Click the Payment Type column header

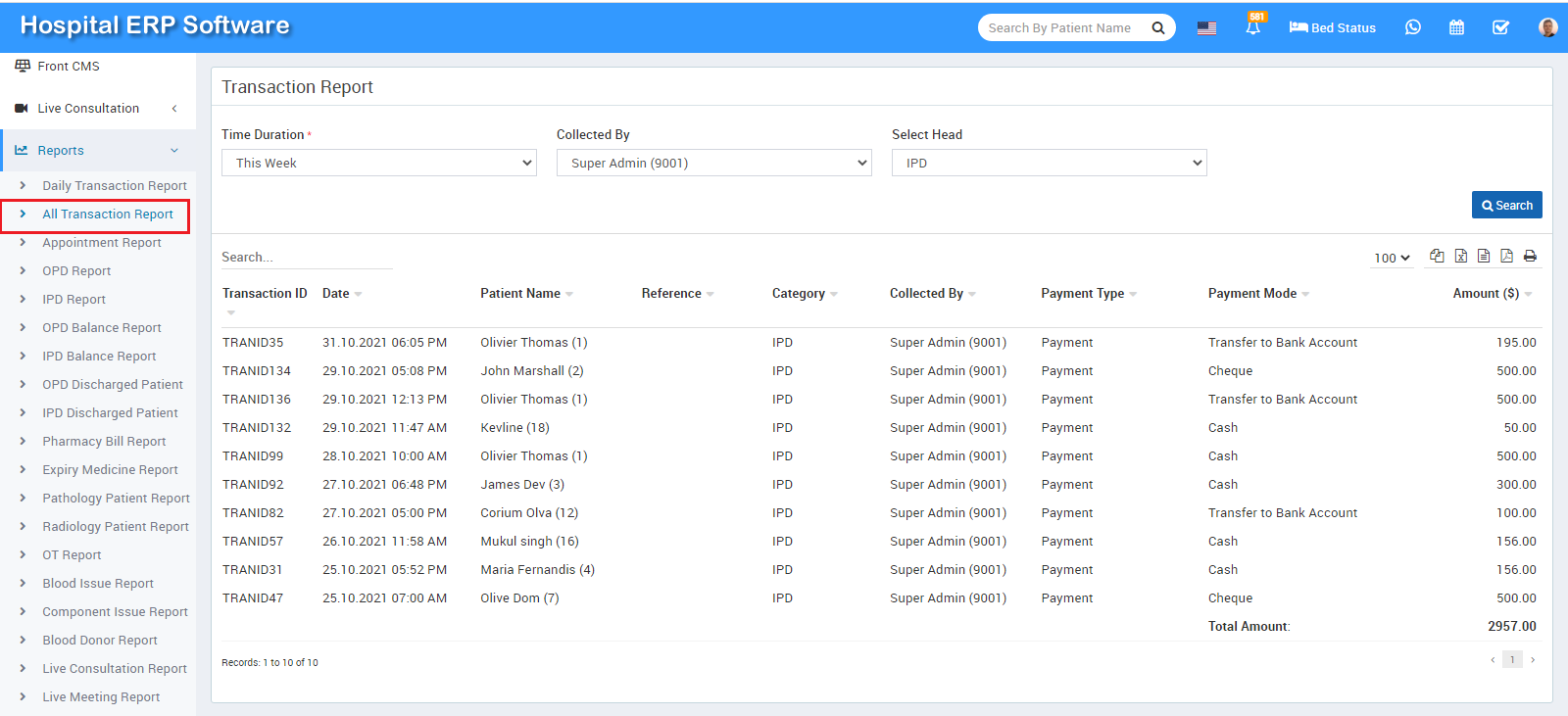[x=1089, y=293]
